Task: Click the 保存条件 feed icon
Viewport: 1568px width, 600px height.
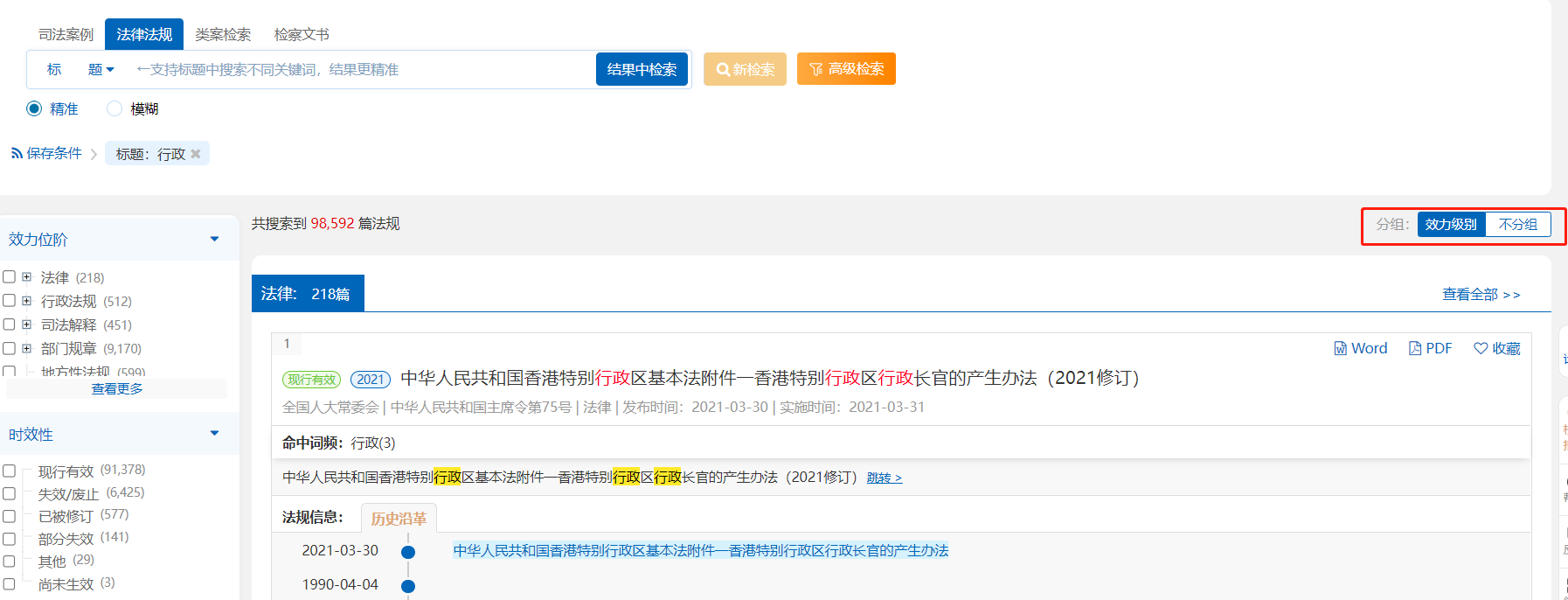Action: click(x=17, y=153)
